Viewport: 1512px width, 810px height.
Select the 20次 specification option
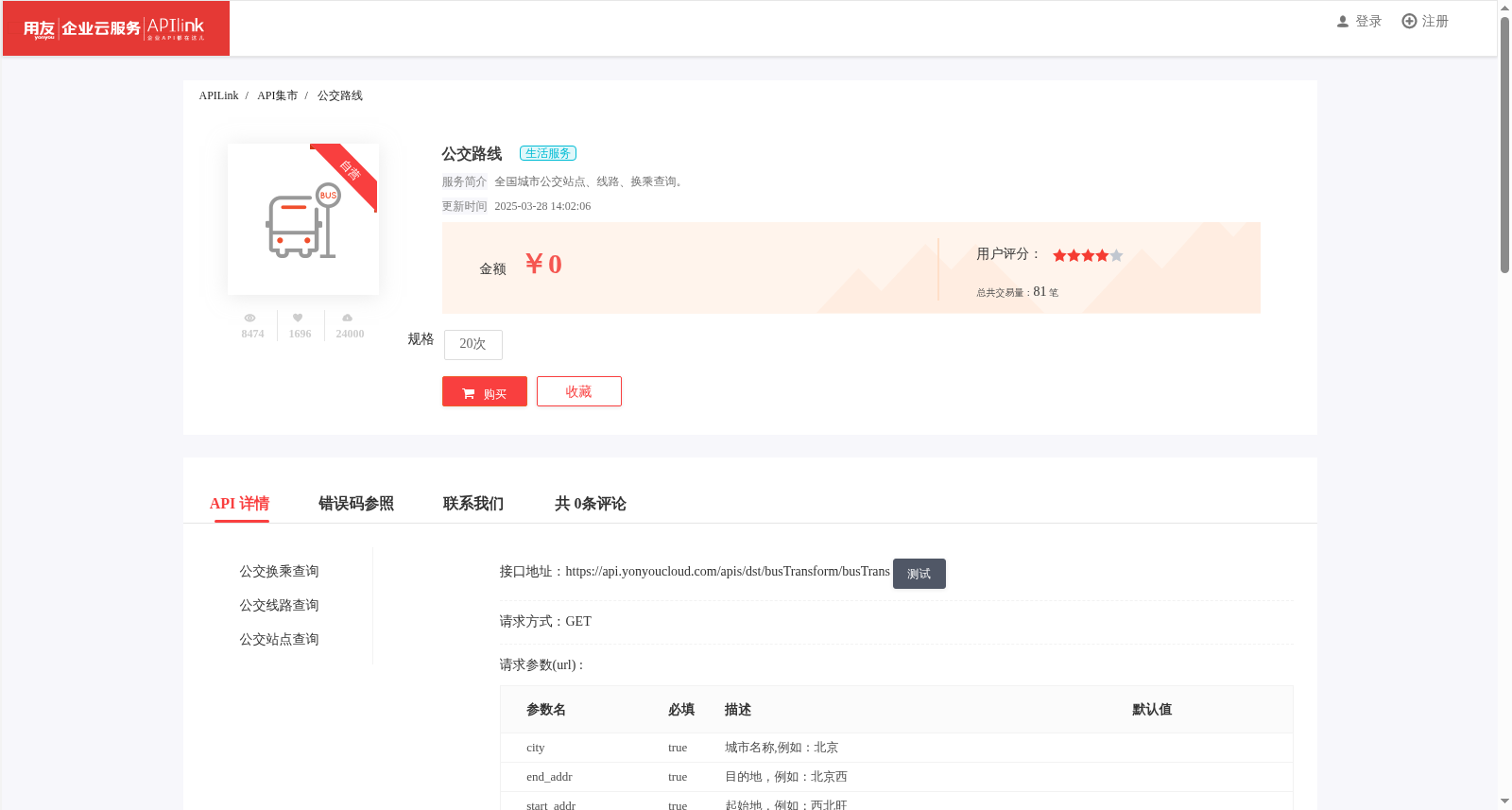coord(472,344)
